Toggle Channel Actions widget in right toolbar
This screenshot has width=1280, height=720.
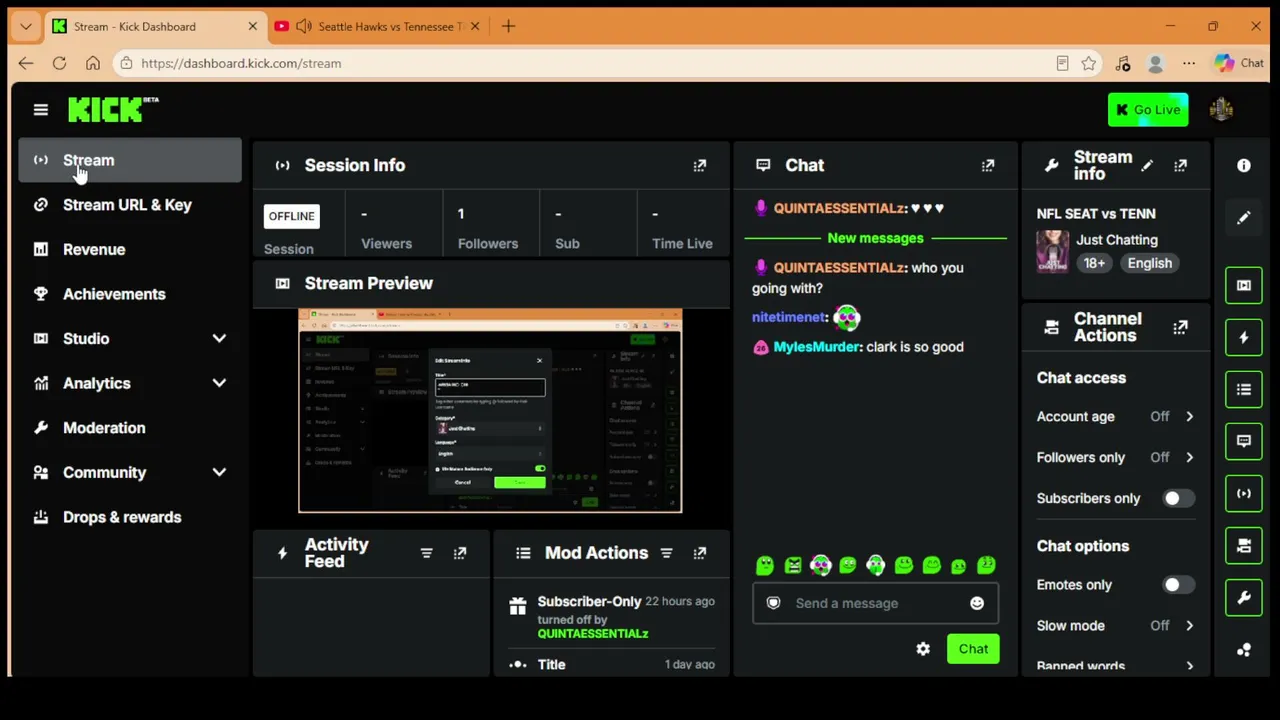coord(1244,546)
